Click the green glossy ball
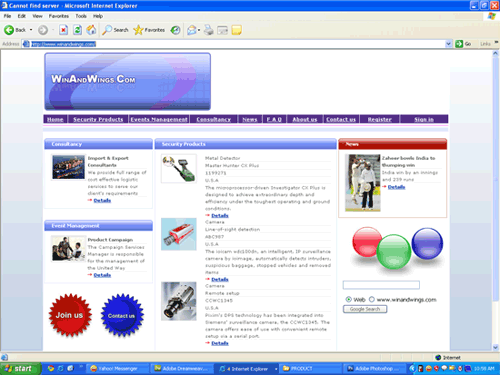 [x=394, y=251]
